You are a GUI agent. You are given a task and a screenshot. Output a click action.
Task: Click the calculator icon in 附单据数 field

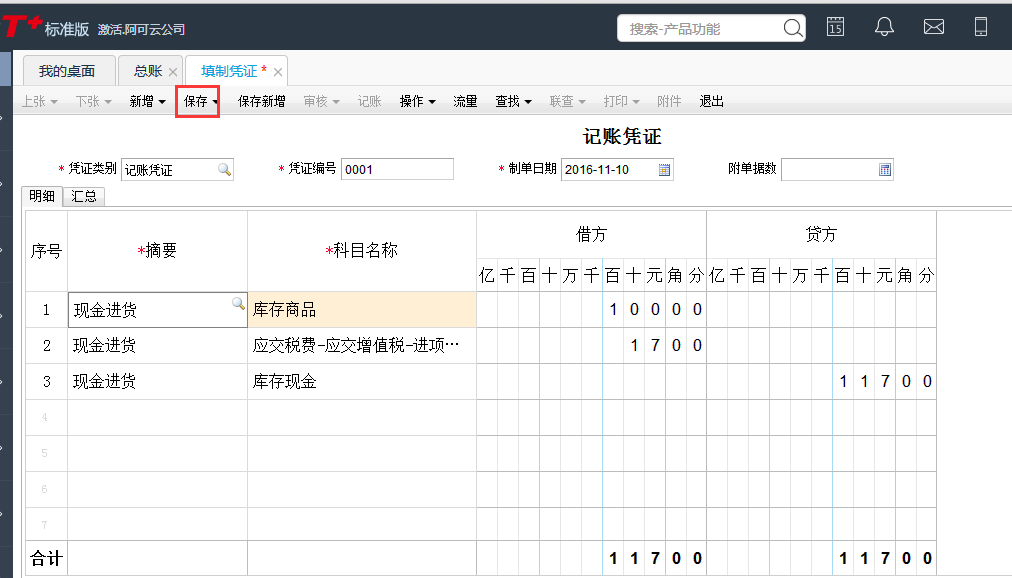[884, 169]
